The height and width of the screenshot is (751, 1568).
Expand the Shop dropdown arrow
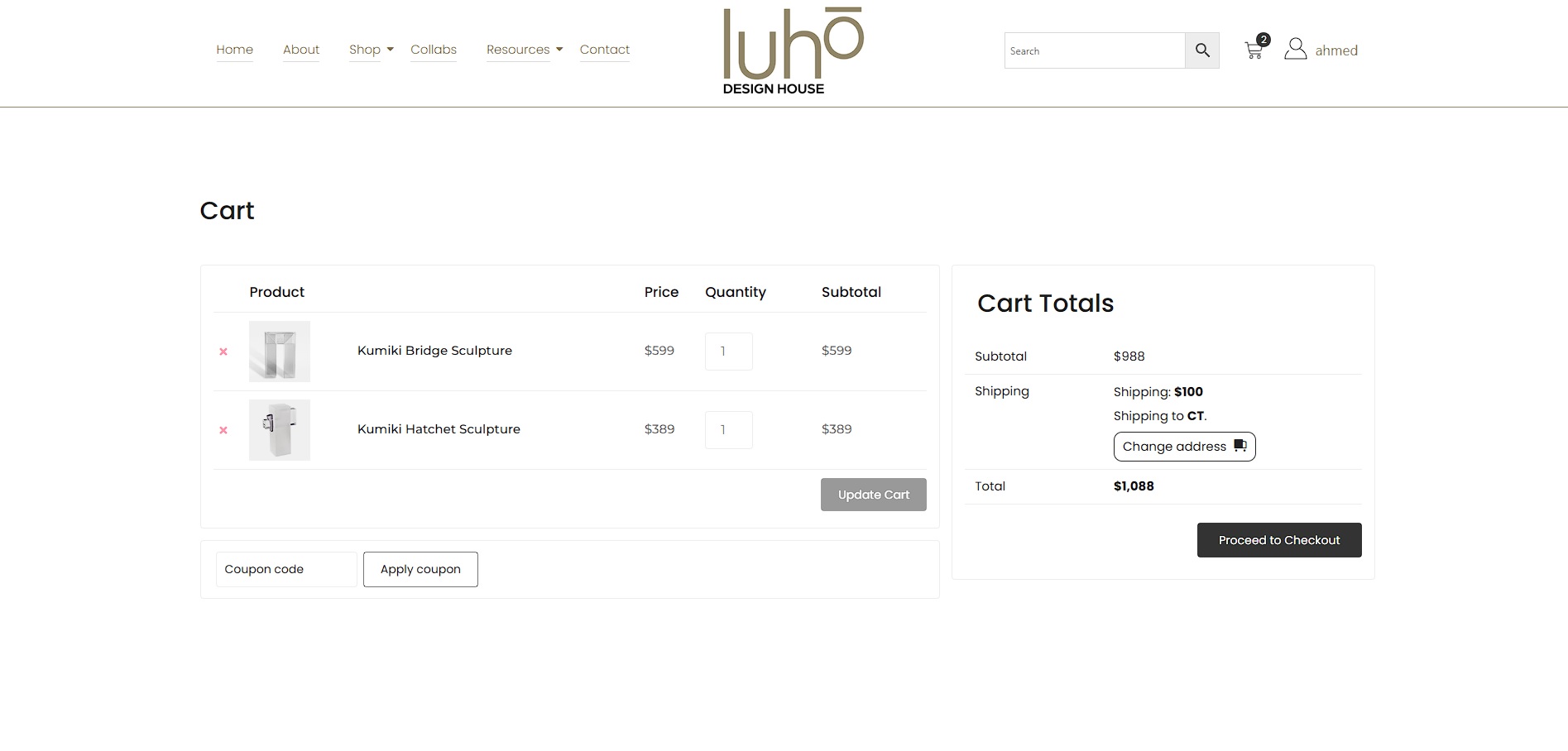point(391,50)
